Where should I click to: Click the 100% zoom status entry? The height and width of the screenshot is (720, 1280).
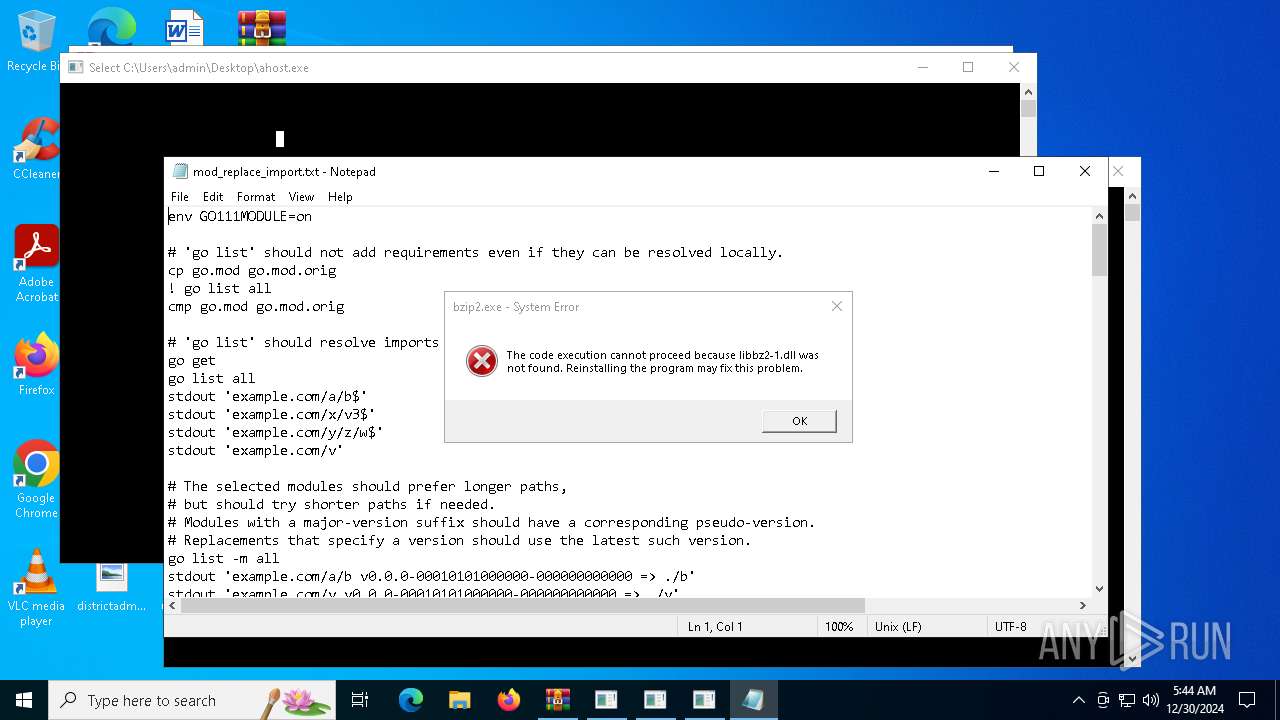(839, 627)
